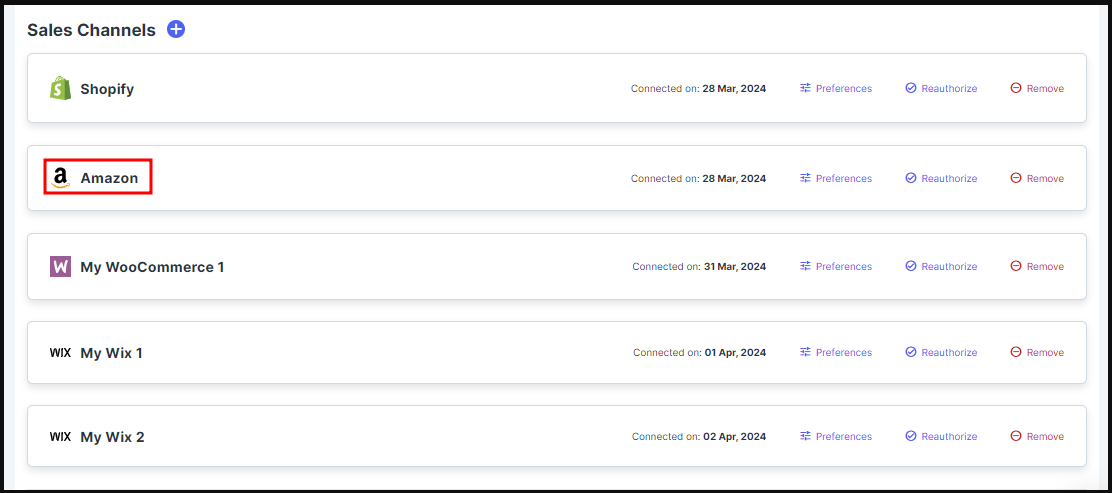The width and height of the screenshot is (1112, 493).
Task: Select the My Wix 2 channel name
Action: pyautogui.click(x=112, y=437)
